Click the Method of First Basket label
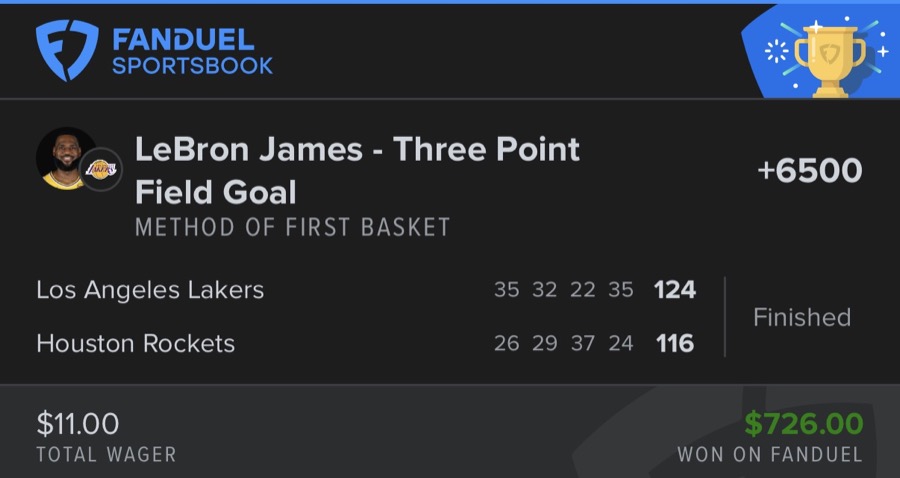 293,227
